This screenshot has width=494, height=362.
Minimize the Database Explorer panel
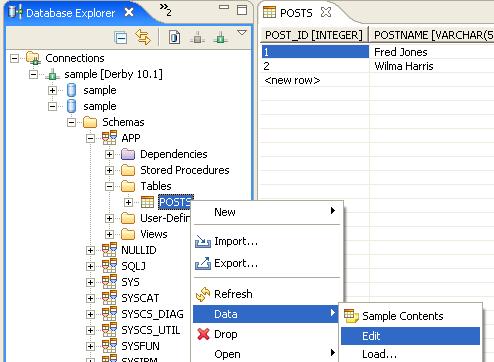(x=224, y=7)
